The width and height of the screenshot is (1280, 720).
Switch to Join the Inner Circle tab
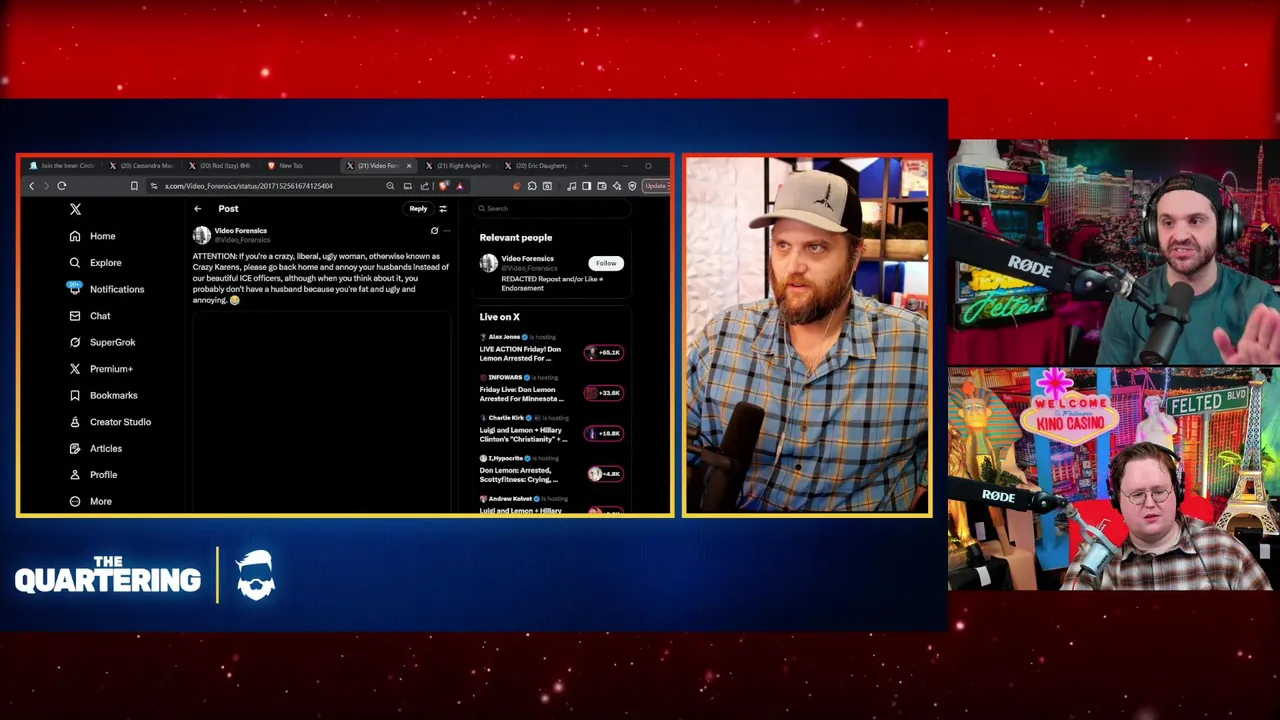(x=63, y=165)
